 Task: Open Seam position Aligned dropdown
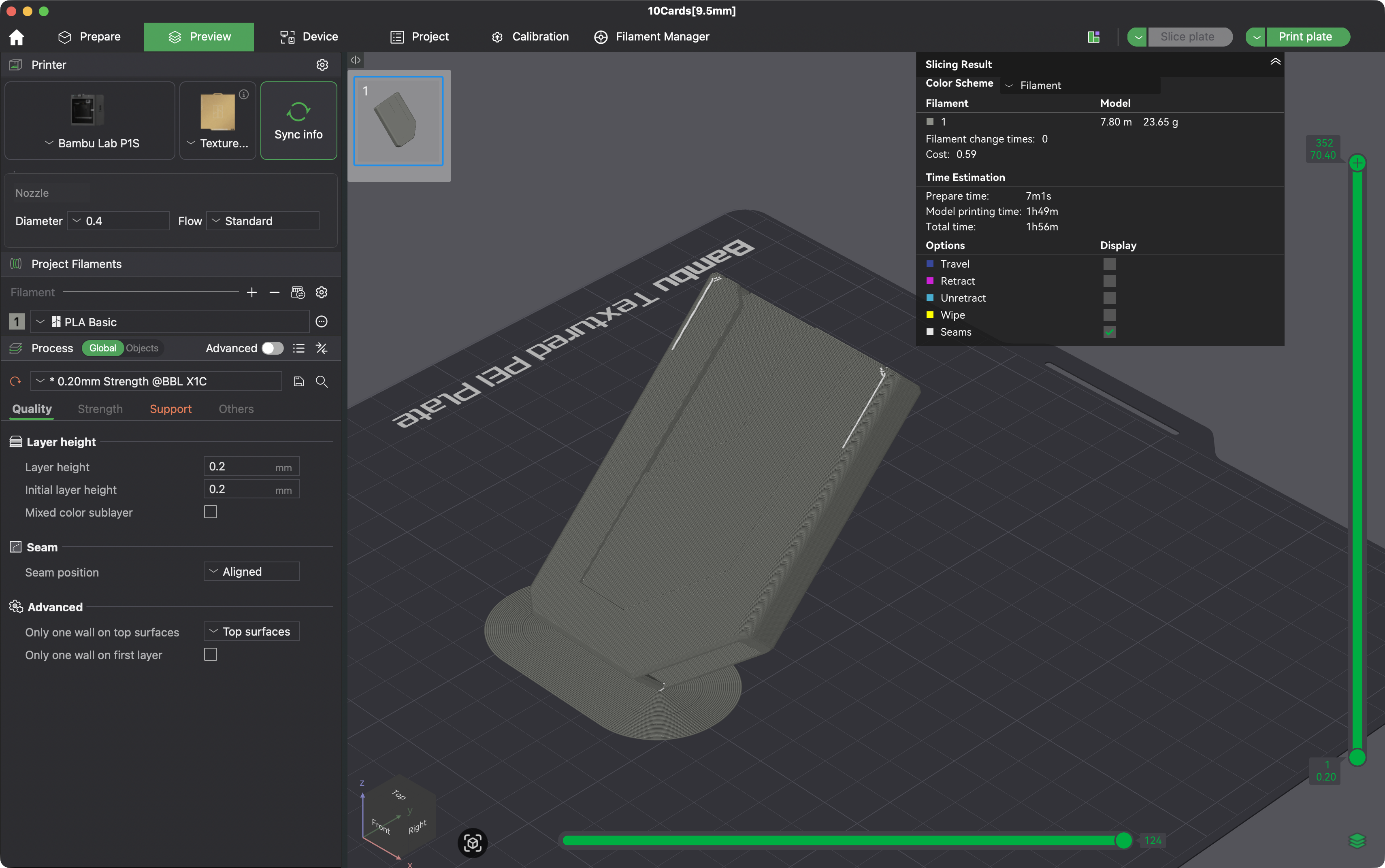point(251,572)
